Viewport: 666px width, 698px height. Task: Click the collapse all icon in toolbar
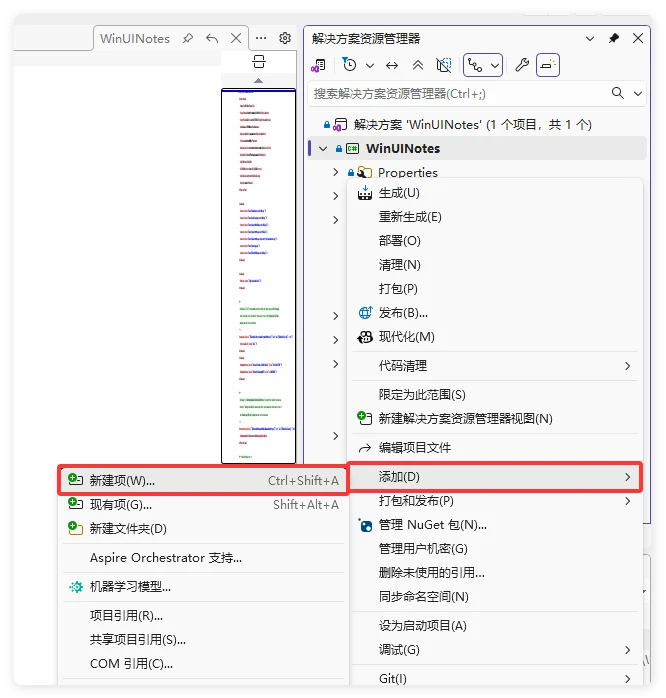417,65
